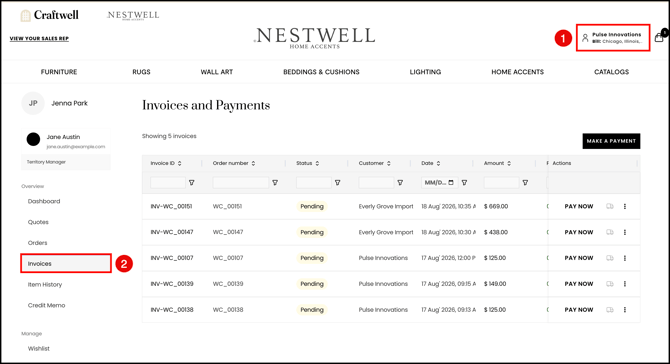Sort table by Invoice ID
The height and width of the screenshot is (364, 670).
179,163
